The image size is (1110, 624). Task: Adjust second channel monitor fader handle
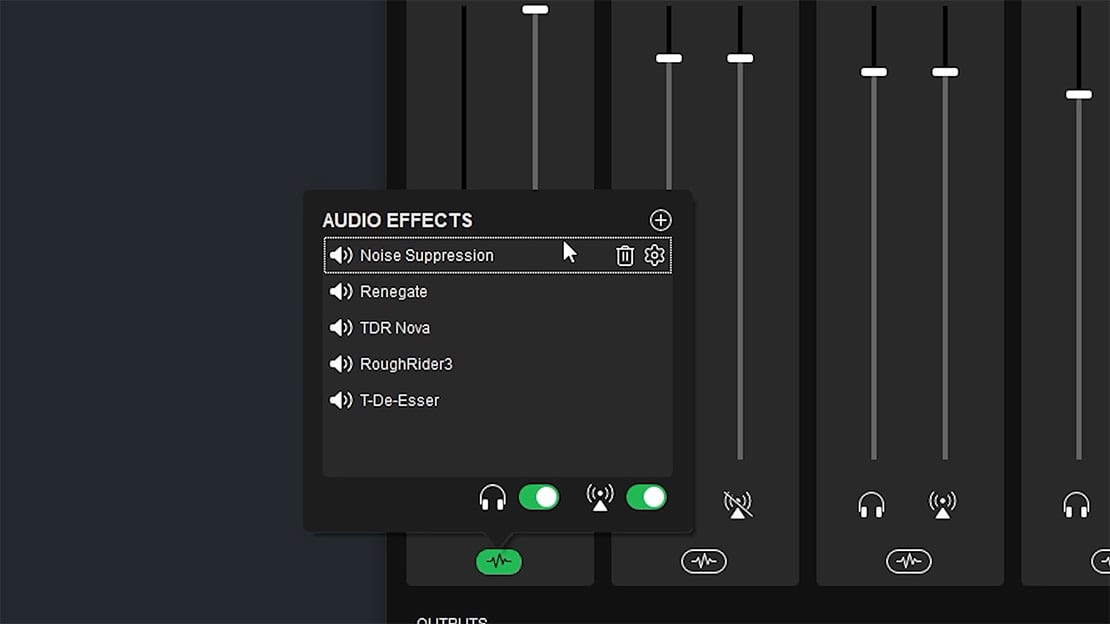pyautogui.click(x=669, y=58)
